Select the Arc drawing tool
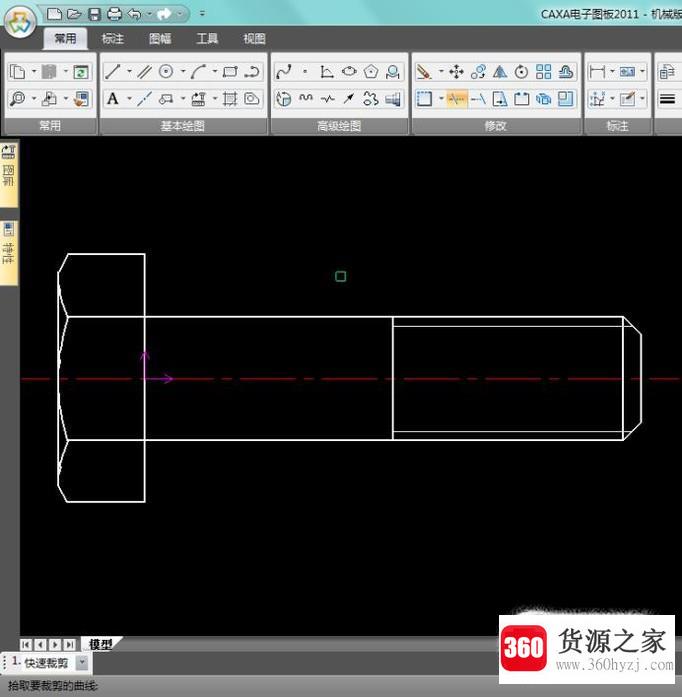Image resolution: width=682 pixels, height=697 pixels. tap(198, 72)
